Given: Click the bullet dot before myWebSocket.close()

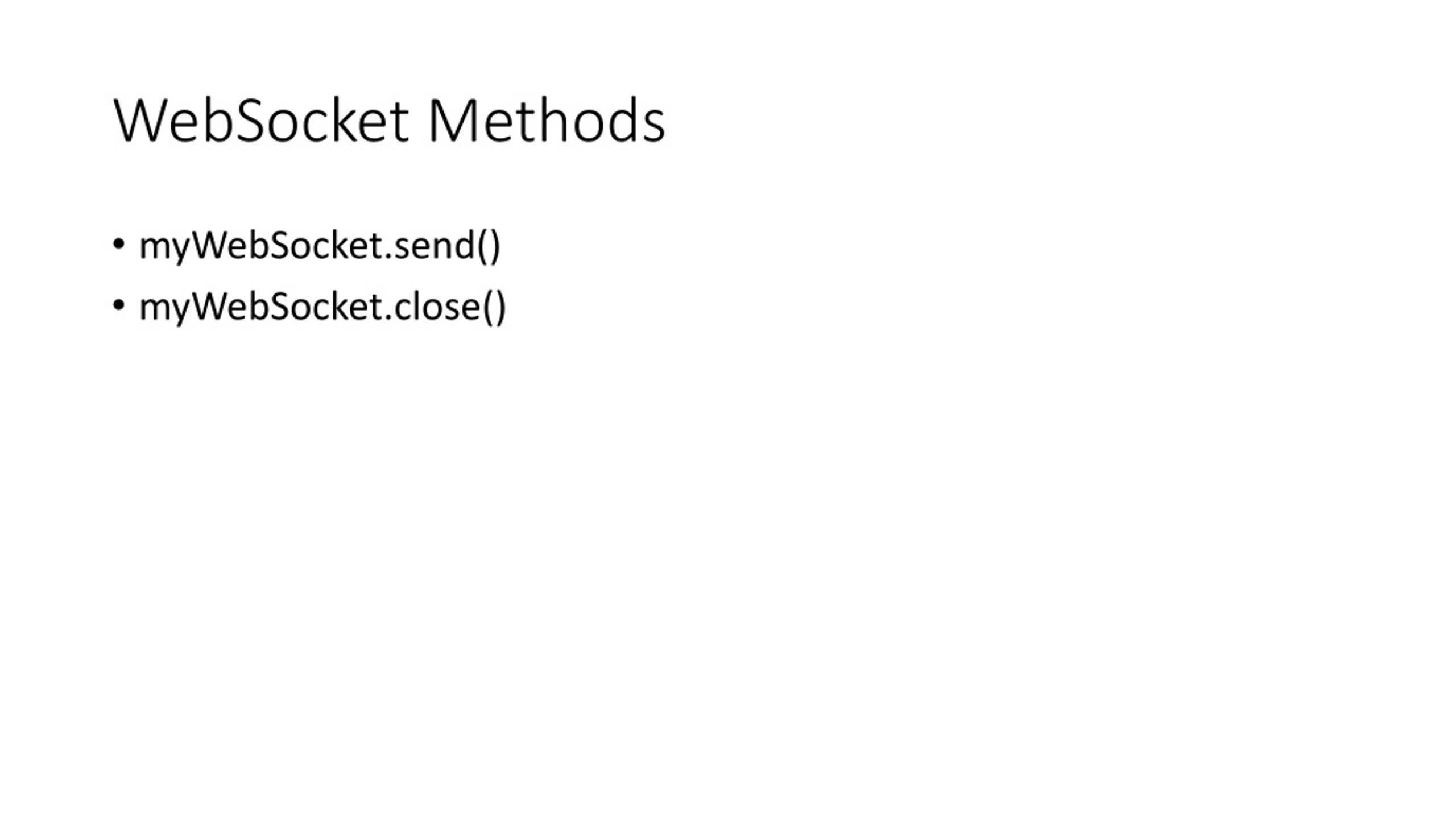Looking at the screenshot, I should [x=118, y=306].
